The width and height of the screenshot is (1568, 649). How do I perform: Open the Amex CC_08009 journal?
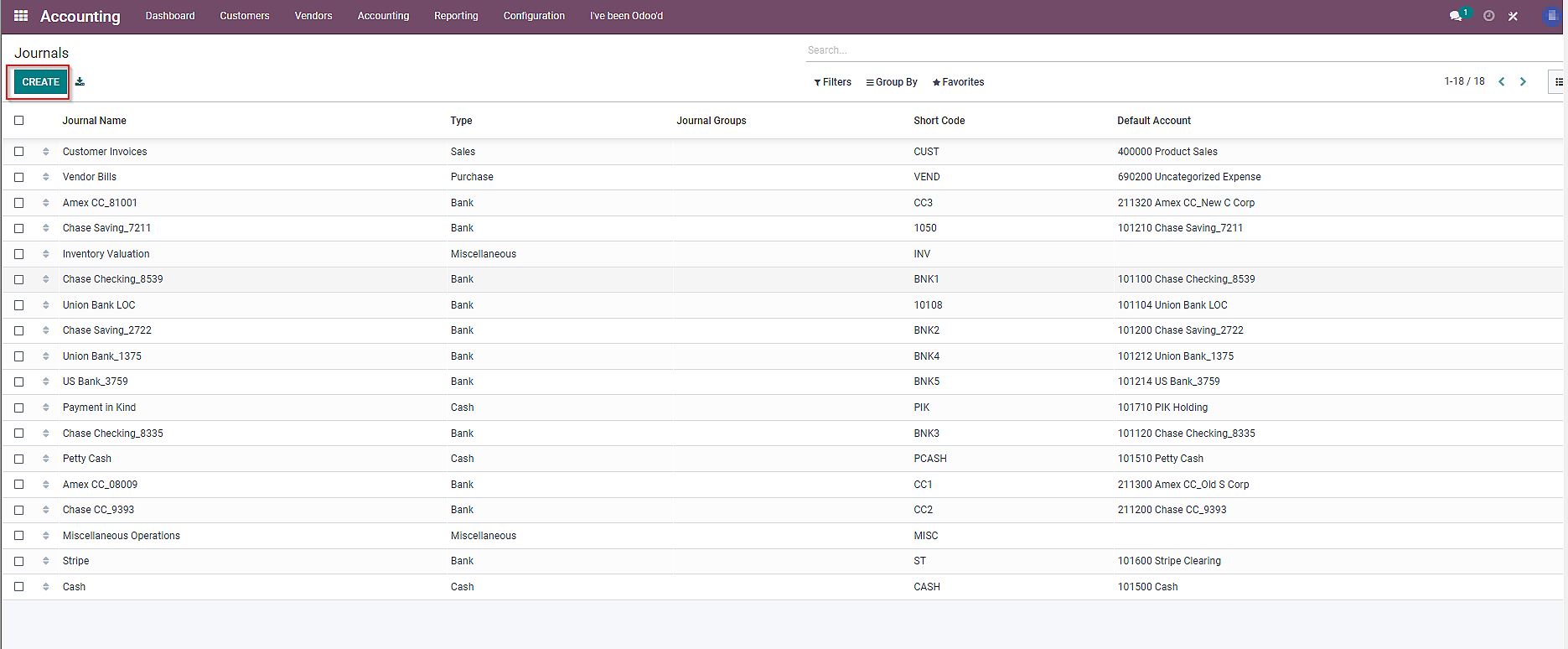tap(100, 485)
